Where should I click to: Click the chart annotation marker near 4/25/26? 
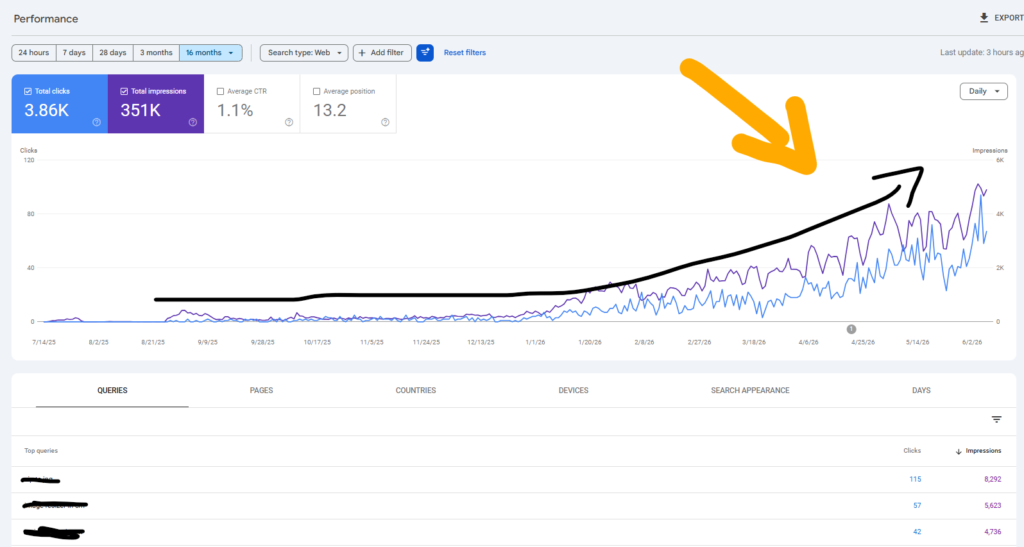click(x=852, y=329)
